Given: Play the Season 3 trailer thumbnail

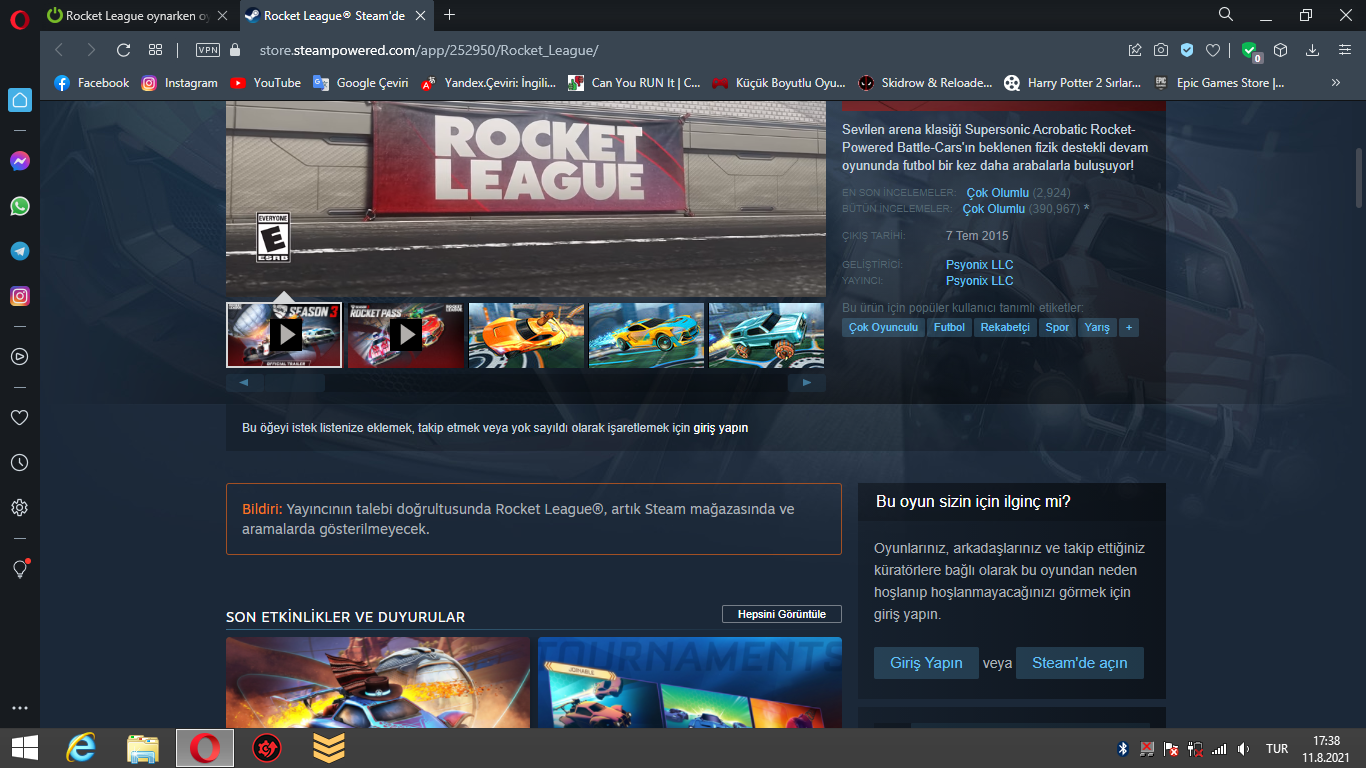Looking at the screenshot, I should point(285,335).
